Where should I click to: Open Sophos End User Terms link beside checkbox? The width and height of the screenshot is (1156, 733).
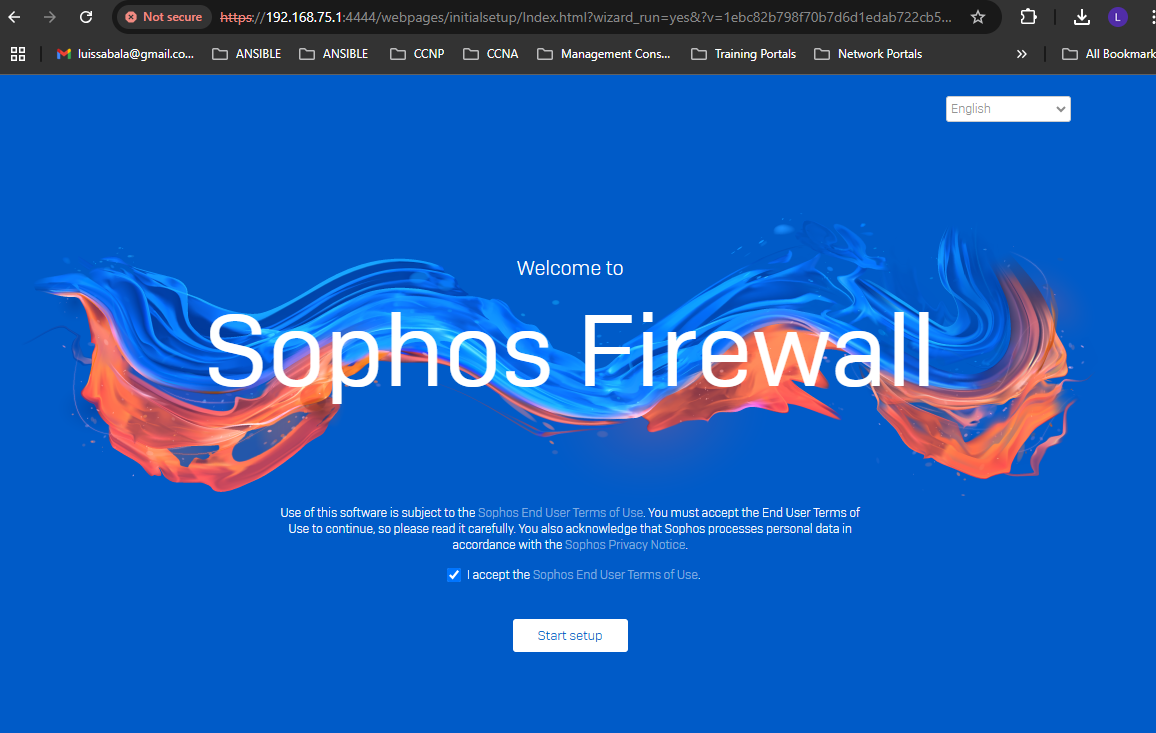coord(615,574)
